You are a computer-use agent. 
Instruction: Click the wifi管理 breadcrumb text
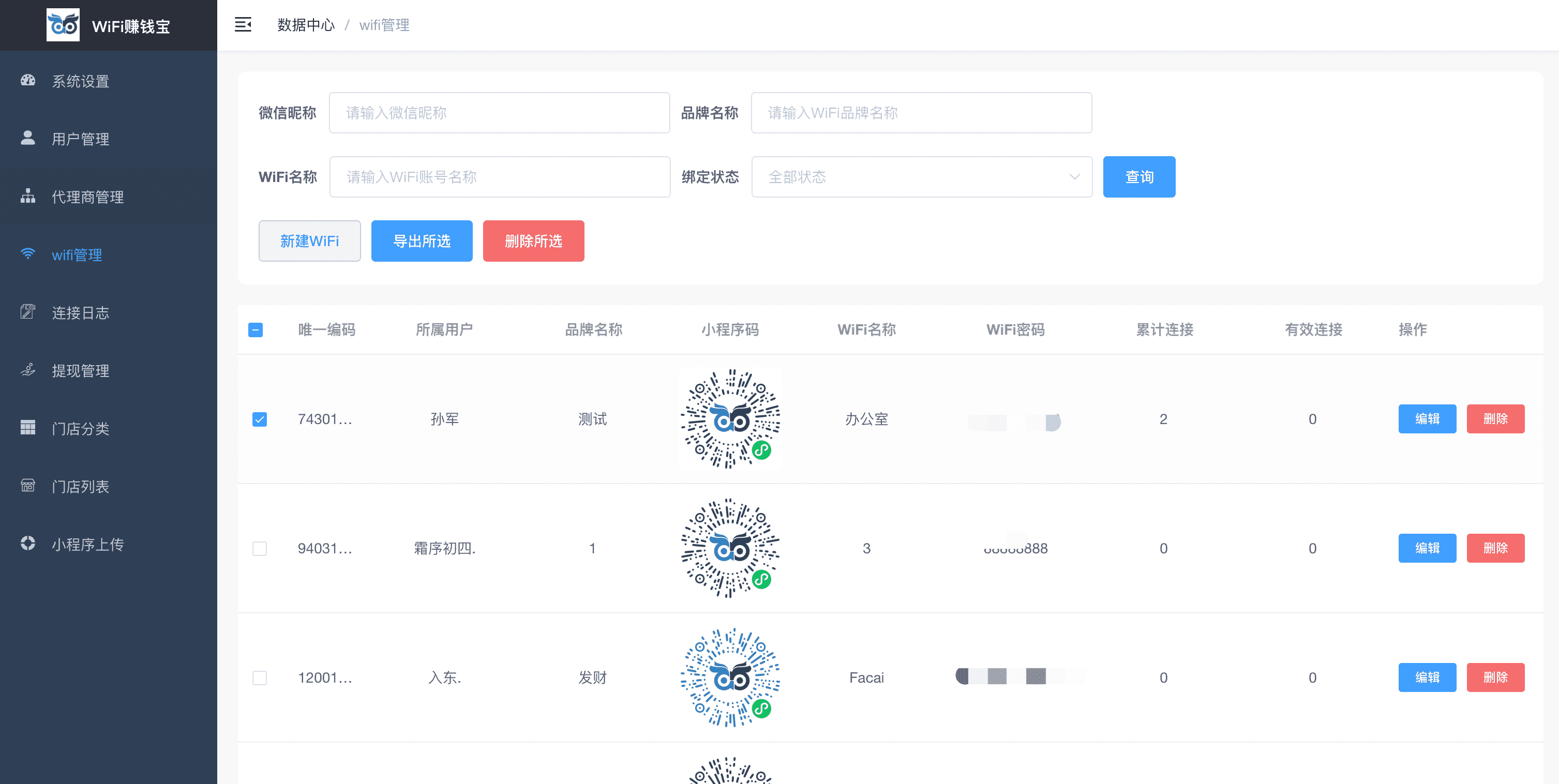click(x=384, y=25)
